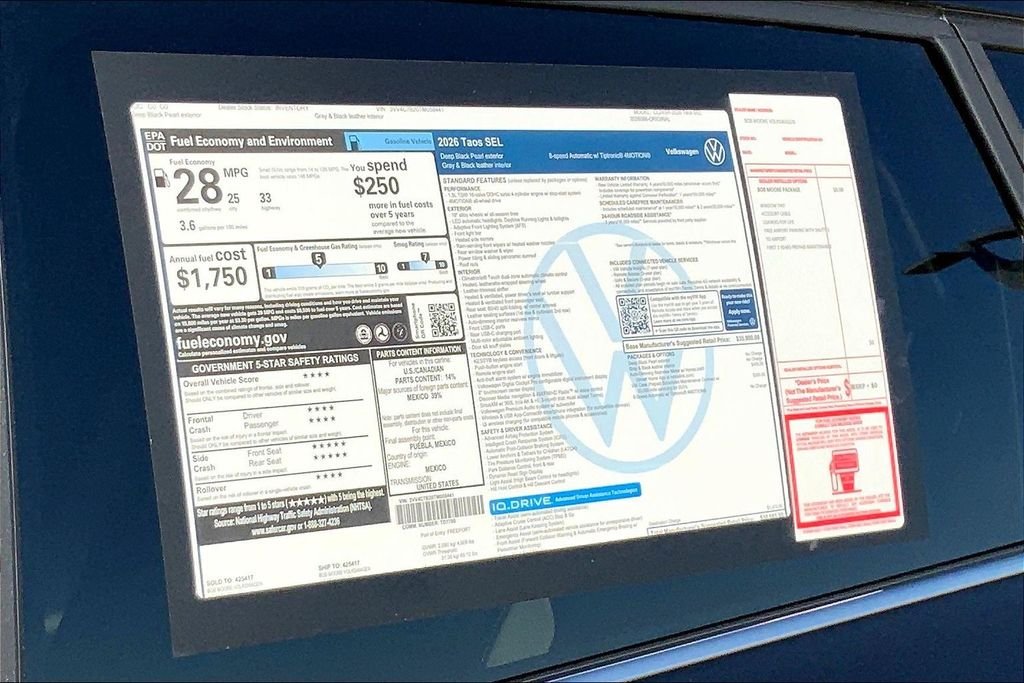Click the '$250' fuel cost figure
The width and height of the screenshot is (1024, 683).
coord(376,186)
